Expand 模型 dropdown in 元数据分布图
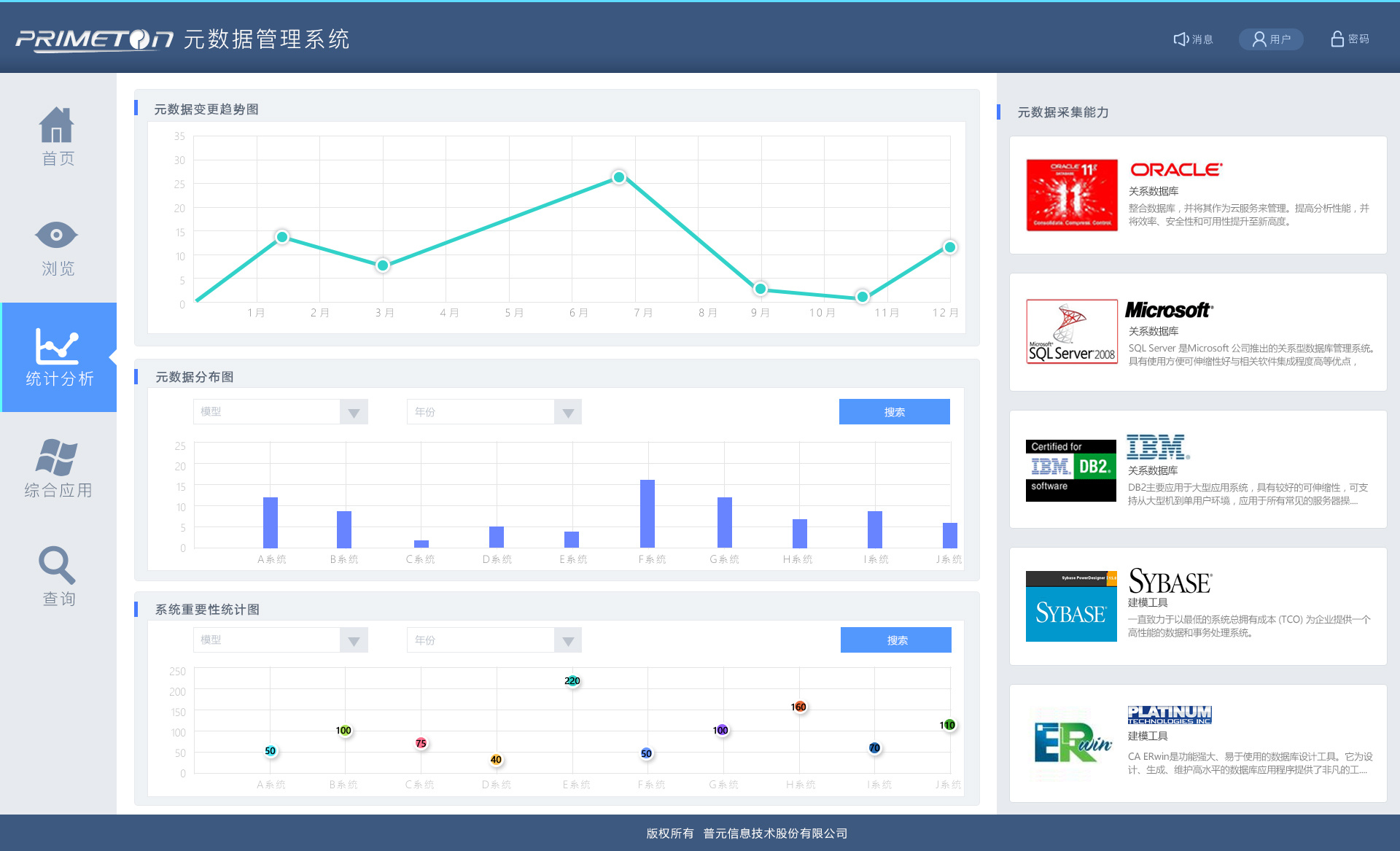 point(354,413)
